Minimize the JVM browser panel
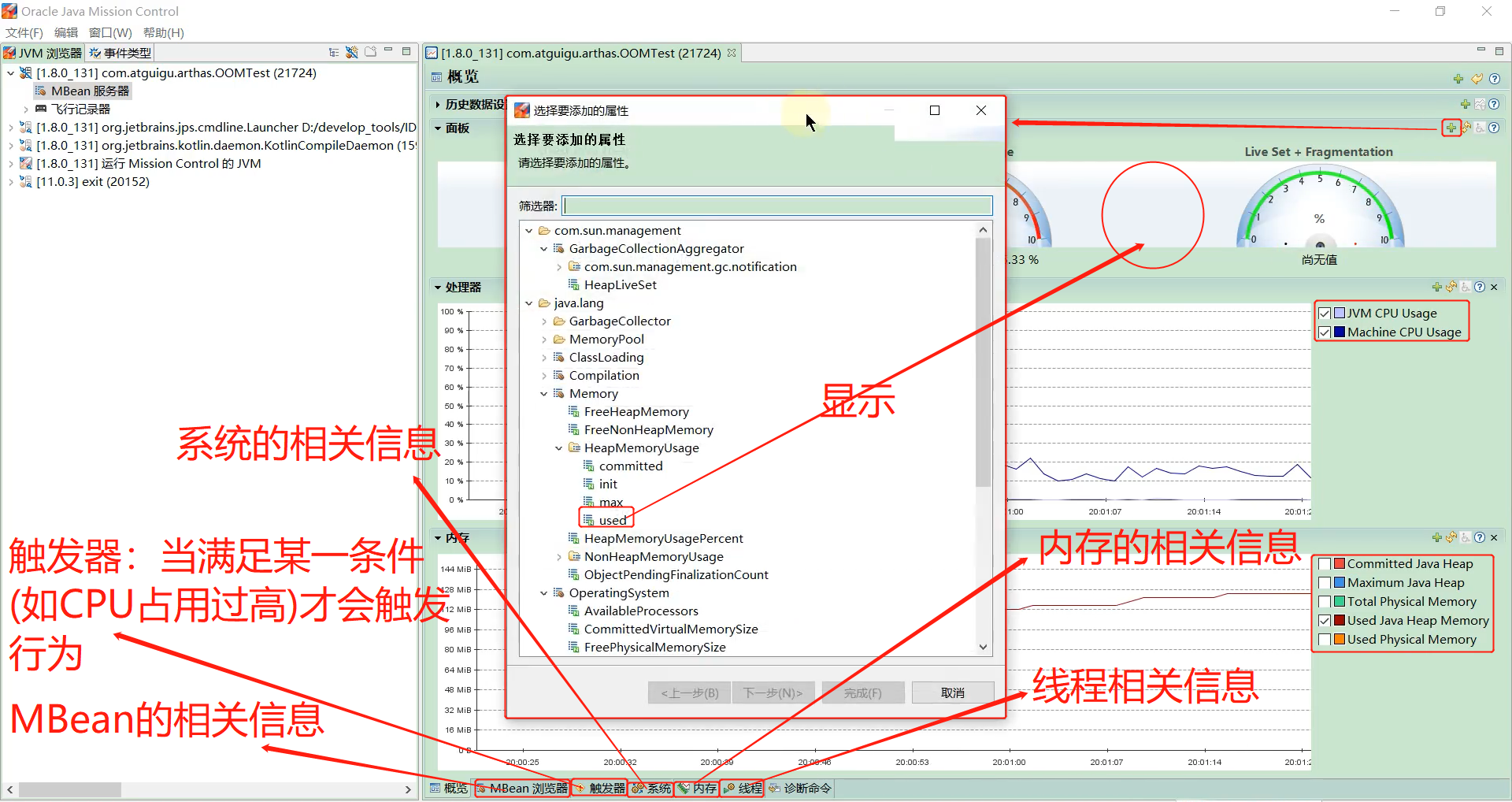This screenshot has height=802, width=1512. [x=388, y=51]
